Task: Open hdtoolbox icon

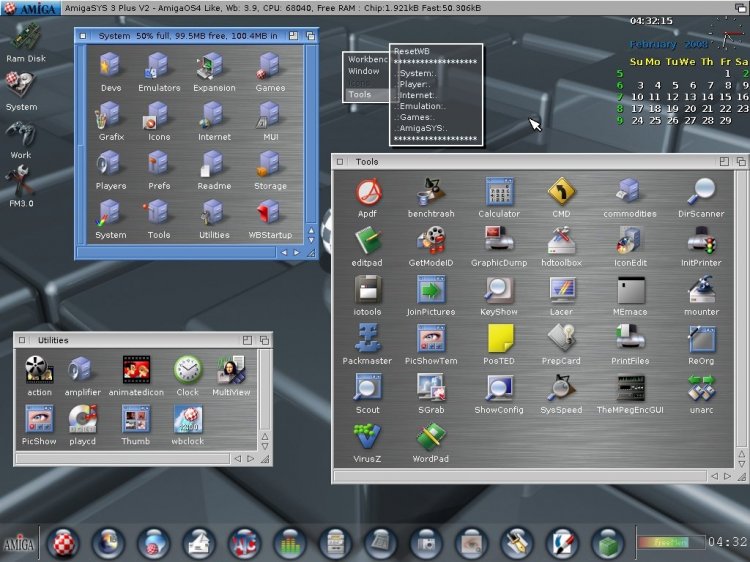Action: (x=561, y=241)
